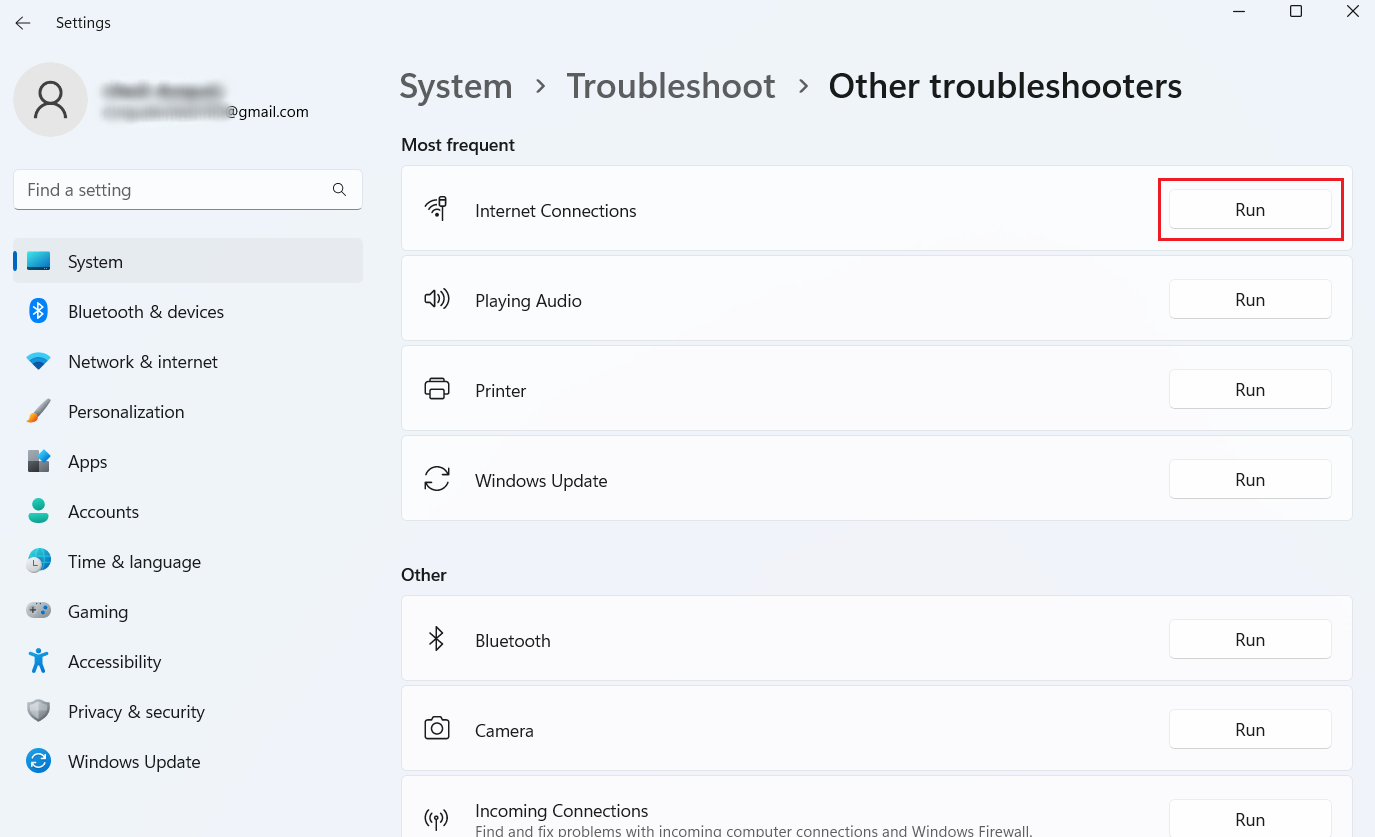Click the Bluetooth icon in Other troubleshooters

tap(436, 639)
